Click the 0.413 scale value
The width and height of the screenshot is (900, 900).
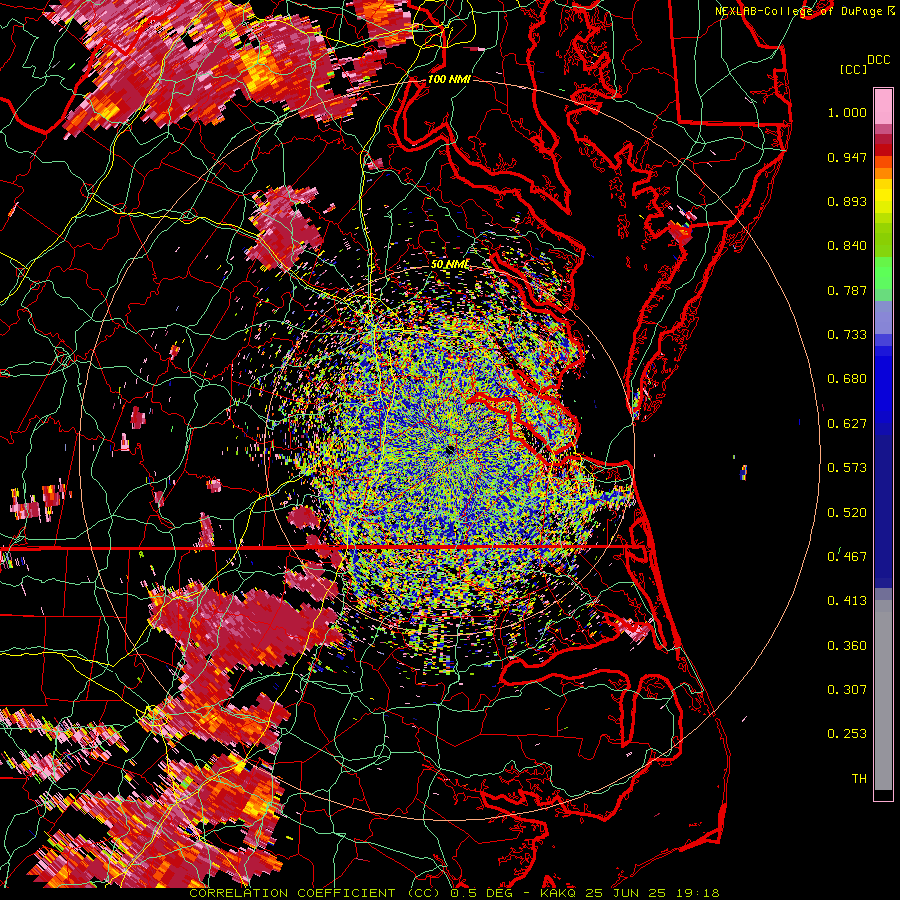point(847,601)
